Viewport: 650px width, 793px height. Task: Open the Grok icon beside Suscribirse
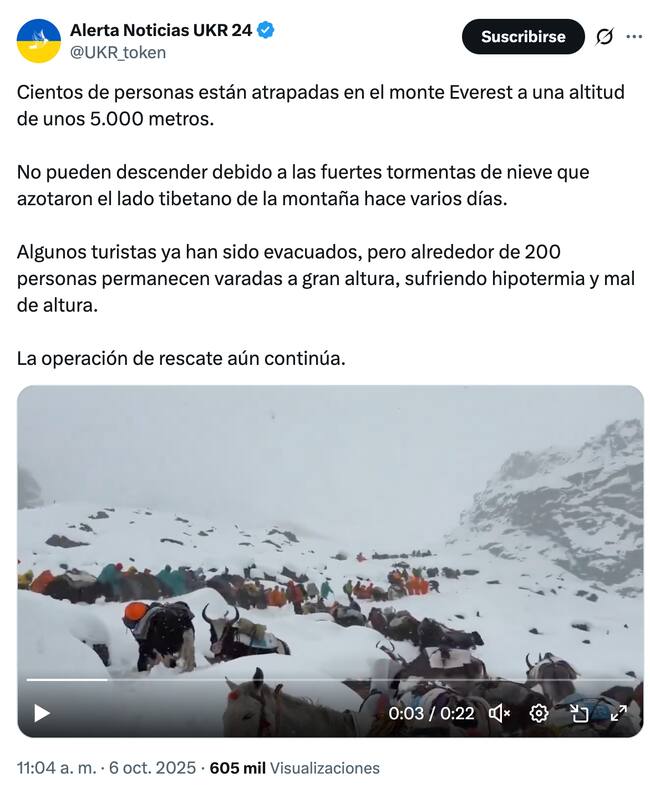tap(604, 37)
